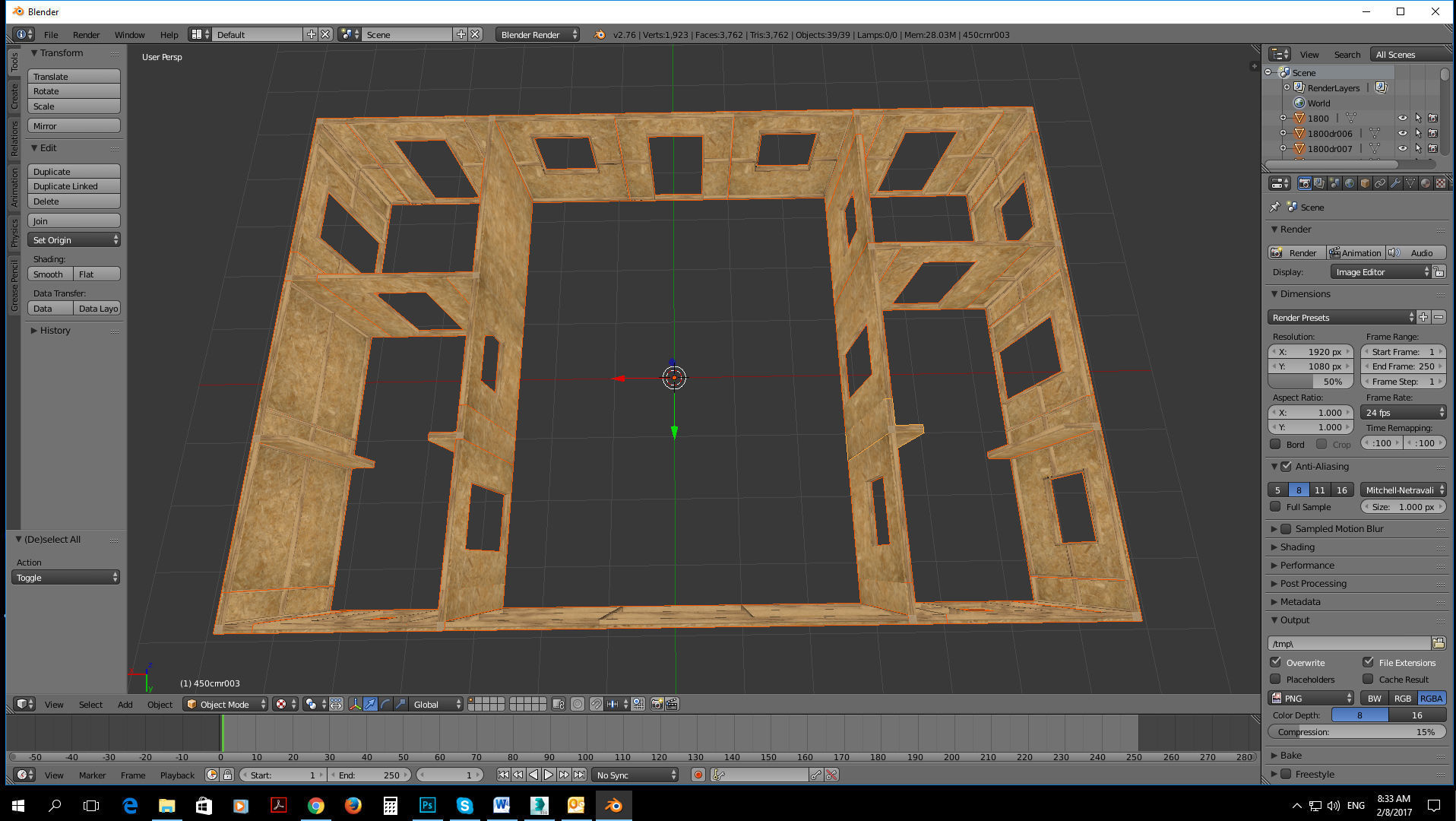This screenshot has height=821, width=1456.
Task: Toggle visibility of 1800dr006 object
Action: [1403, 133]
